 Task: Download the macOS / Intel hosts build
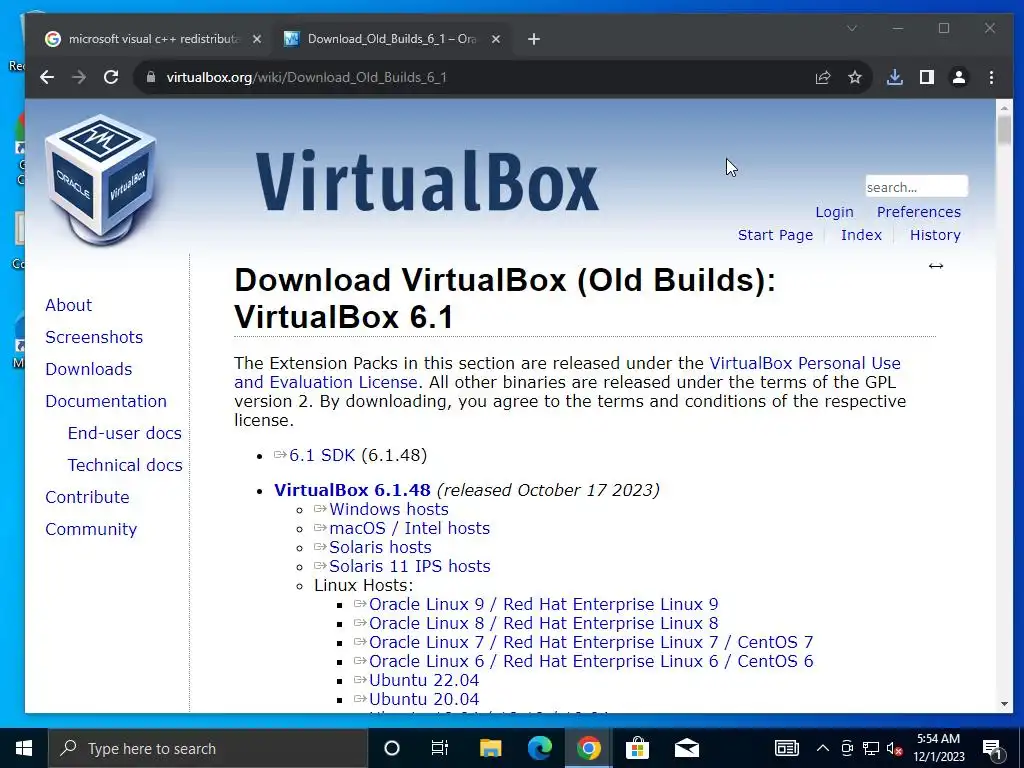(x=409, y=528)
